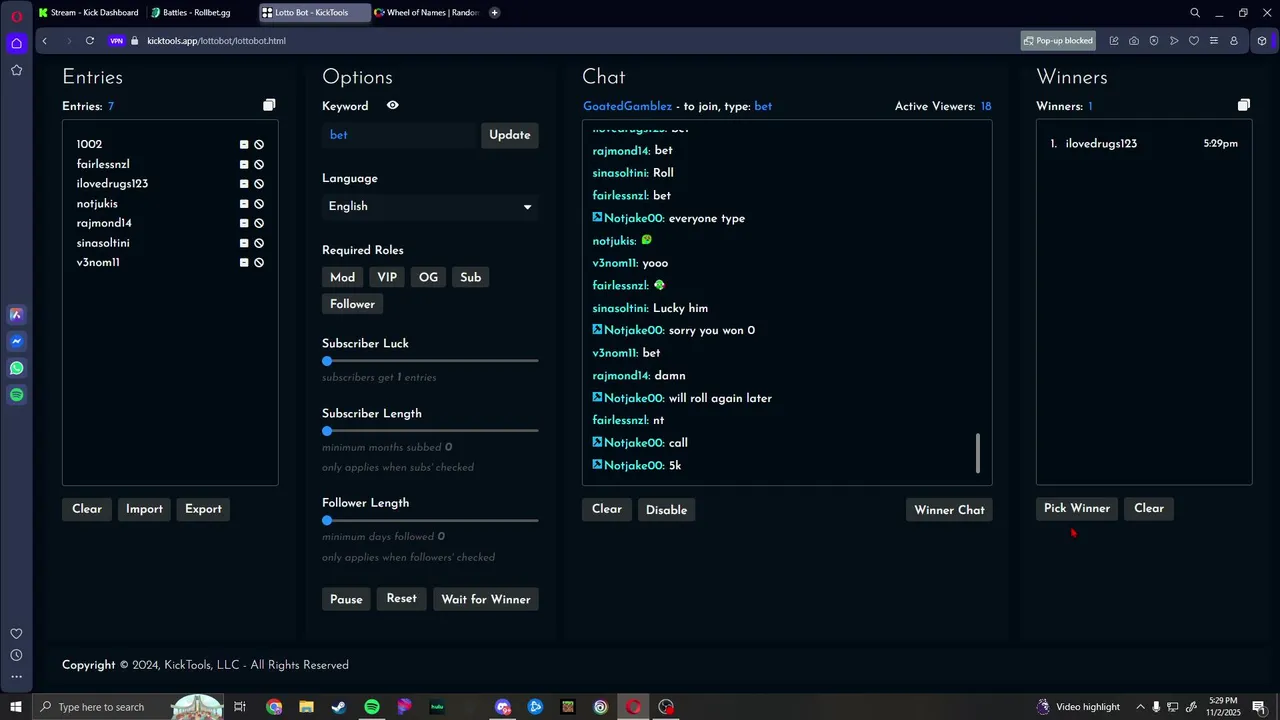
Task: Remove one entry for fairlessnzl with the minus icon
Action: [244, 164]
